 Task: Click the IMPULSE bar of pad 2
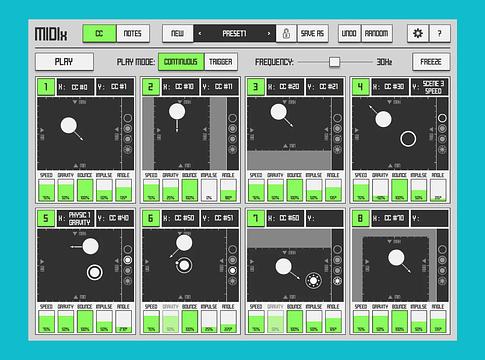(209, 190)
